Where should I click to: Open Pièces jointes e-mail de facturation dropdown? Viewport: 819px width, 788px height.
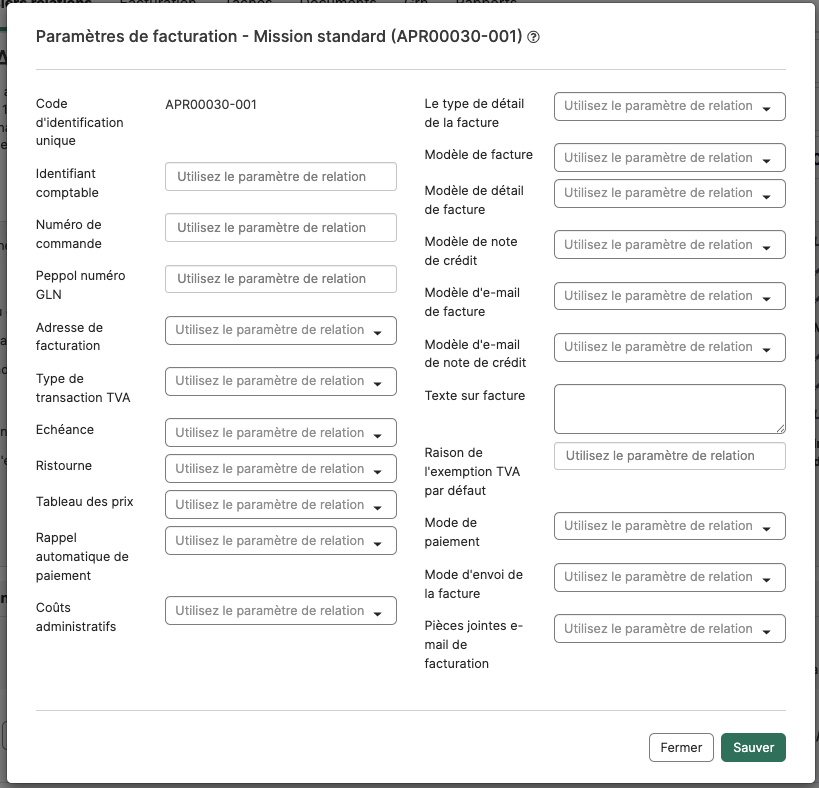point(670,628)
